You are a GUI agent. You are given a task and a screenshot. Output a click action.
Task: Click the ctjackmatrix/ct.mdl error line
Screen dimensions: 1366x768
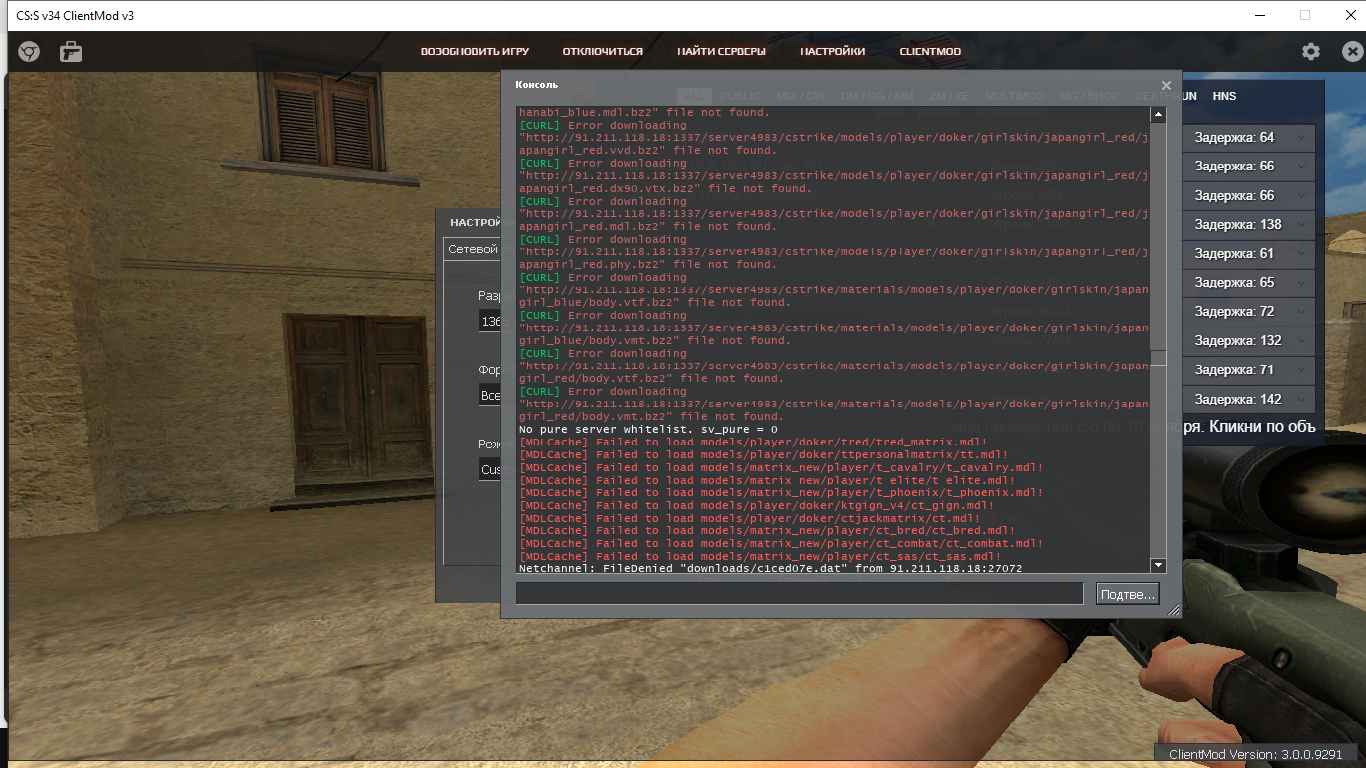pyautogui.click(x=750, y=518)
